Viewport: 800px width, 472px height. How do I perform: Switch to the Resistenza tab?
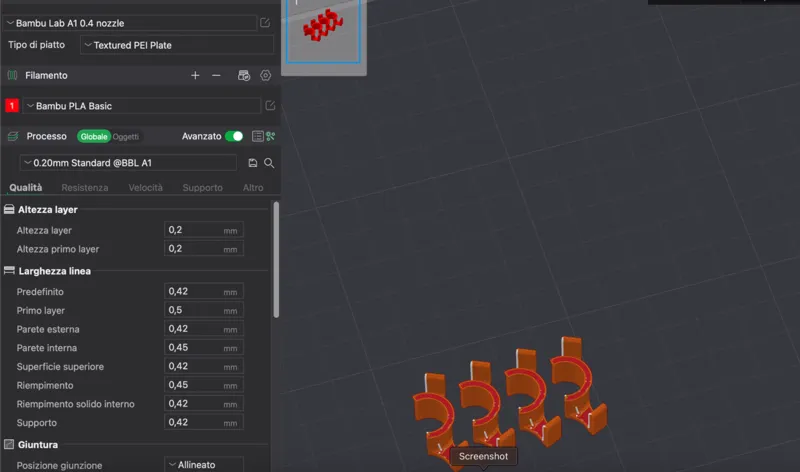point(85,188)
